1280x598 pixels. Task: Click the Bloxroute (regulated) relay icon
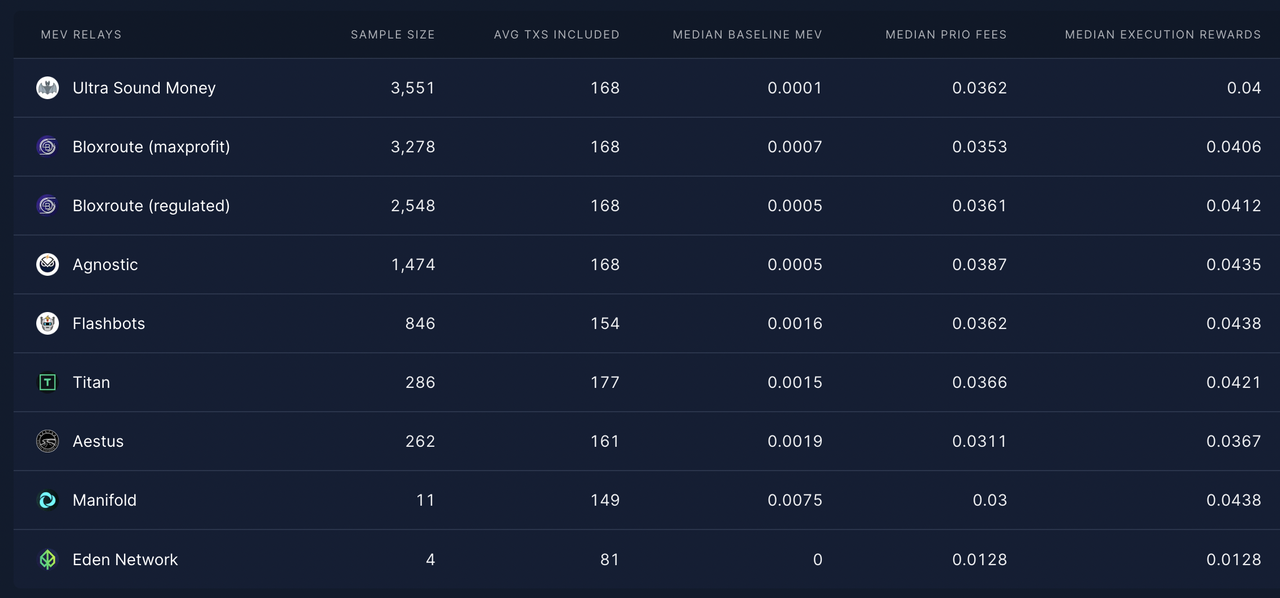coord(47,206)
